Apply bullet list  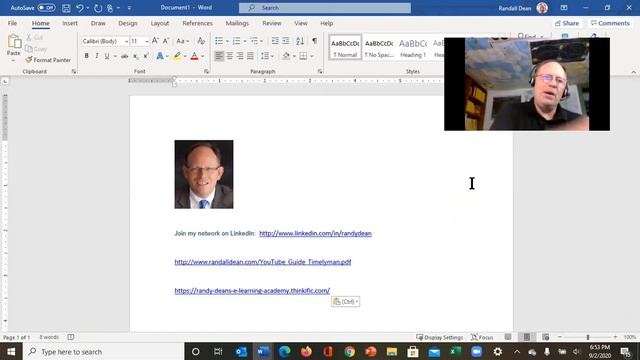(x=219, y=41)
